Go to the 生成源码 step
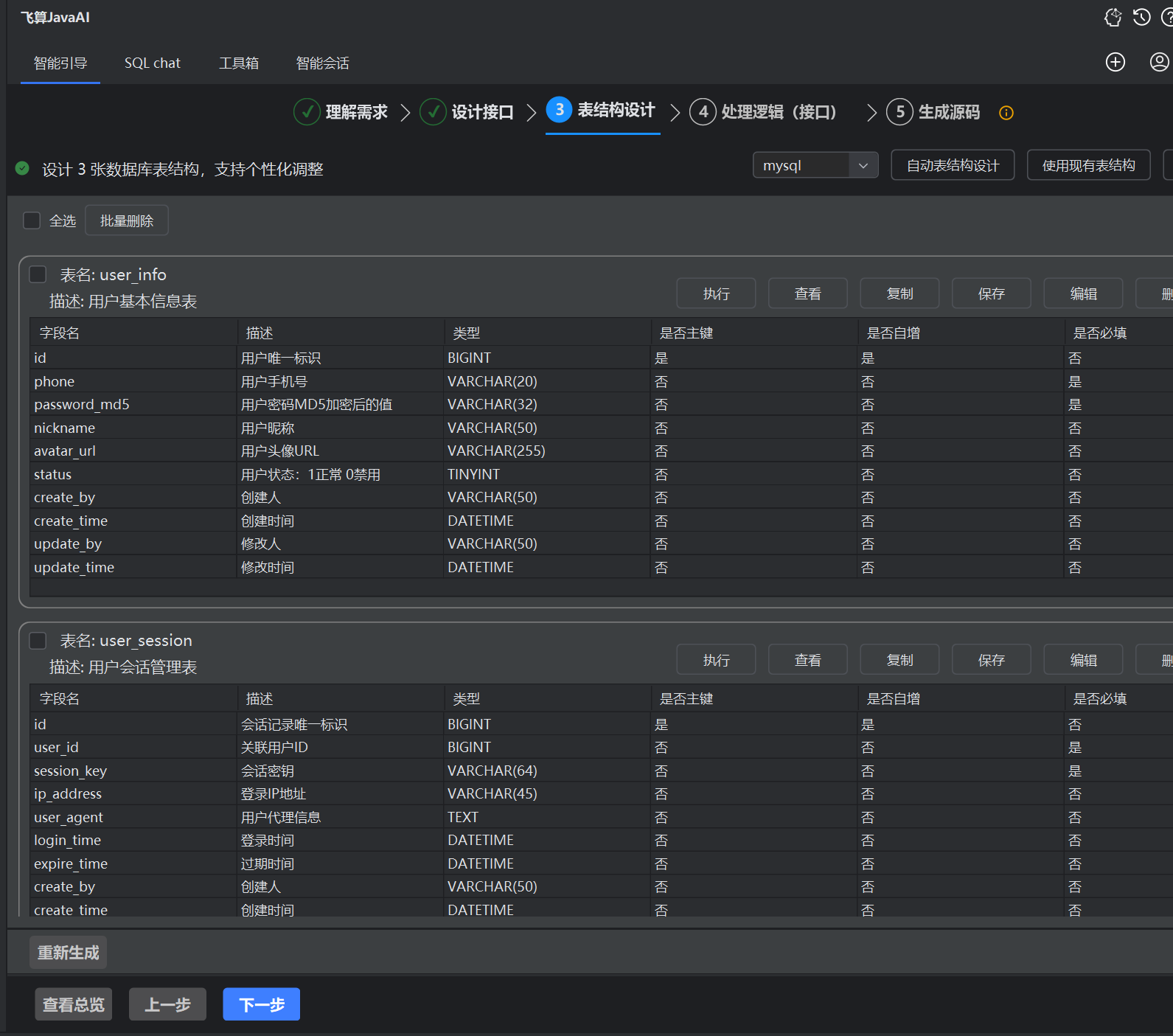 tap(949, 112)
